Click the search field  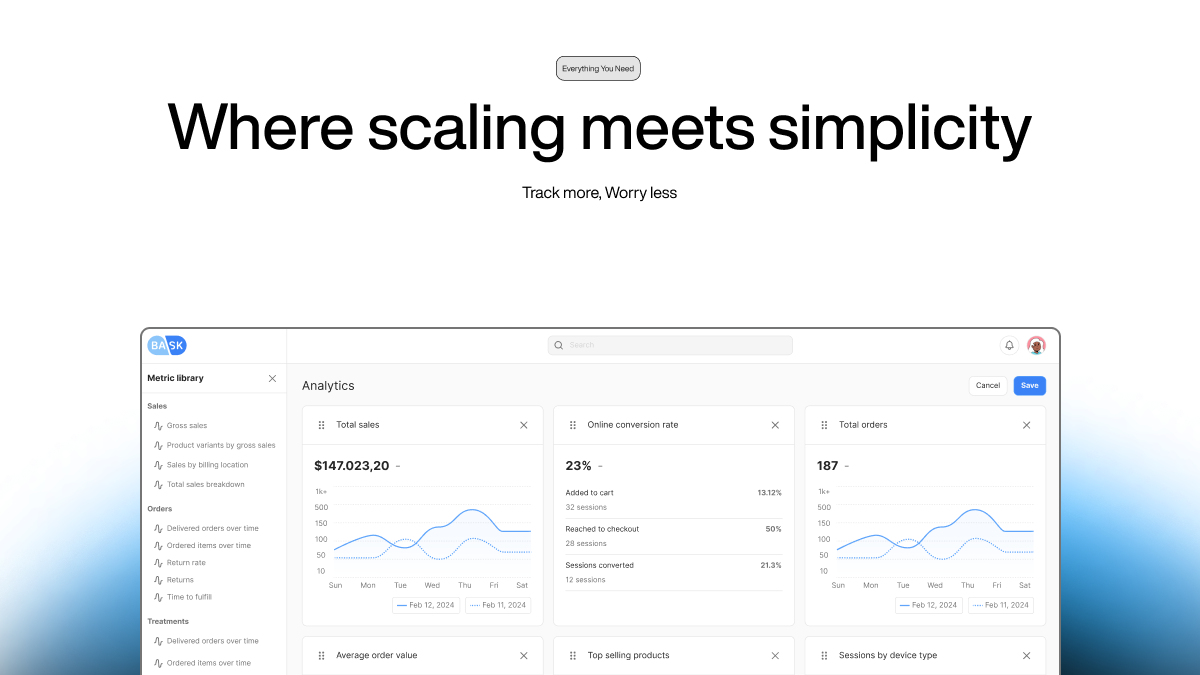pos(670,345)
